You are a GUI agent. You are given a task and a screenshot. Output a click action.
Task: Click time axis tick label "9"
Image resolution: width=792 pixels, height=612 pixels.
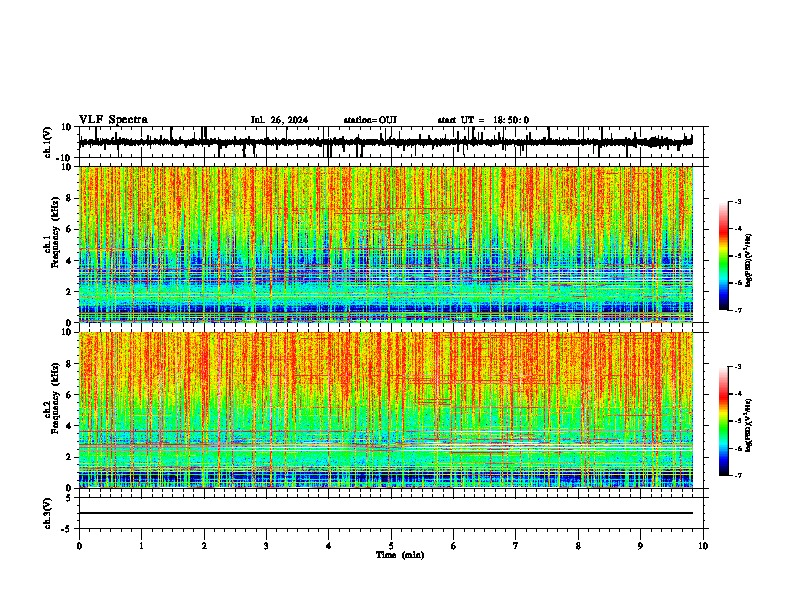(640, 546)
